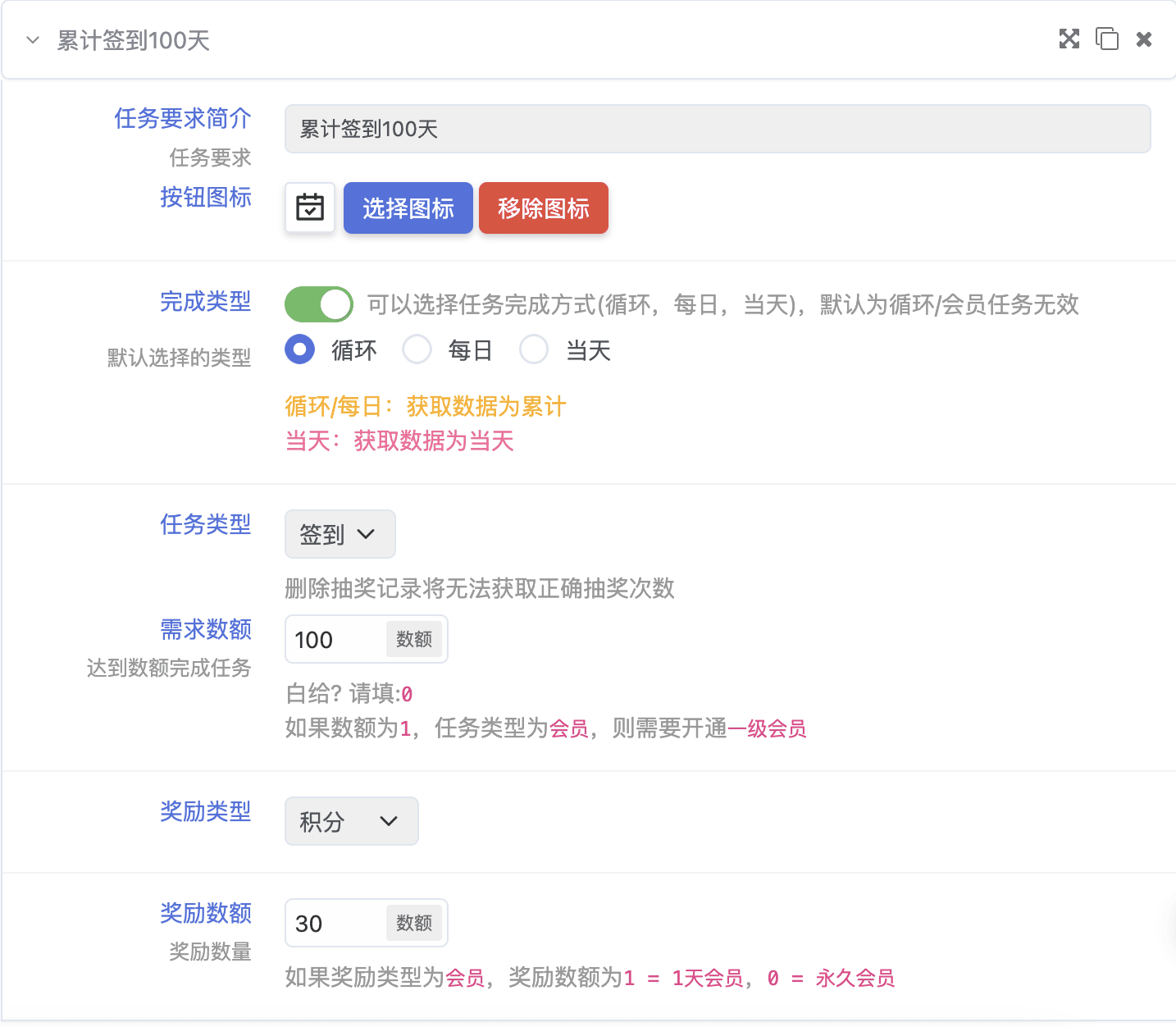
Task: Select the 每日 radio option
Action: (x=417, y=350)
